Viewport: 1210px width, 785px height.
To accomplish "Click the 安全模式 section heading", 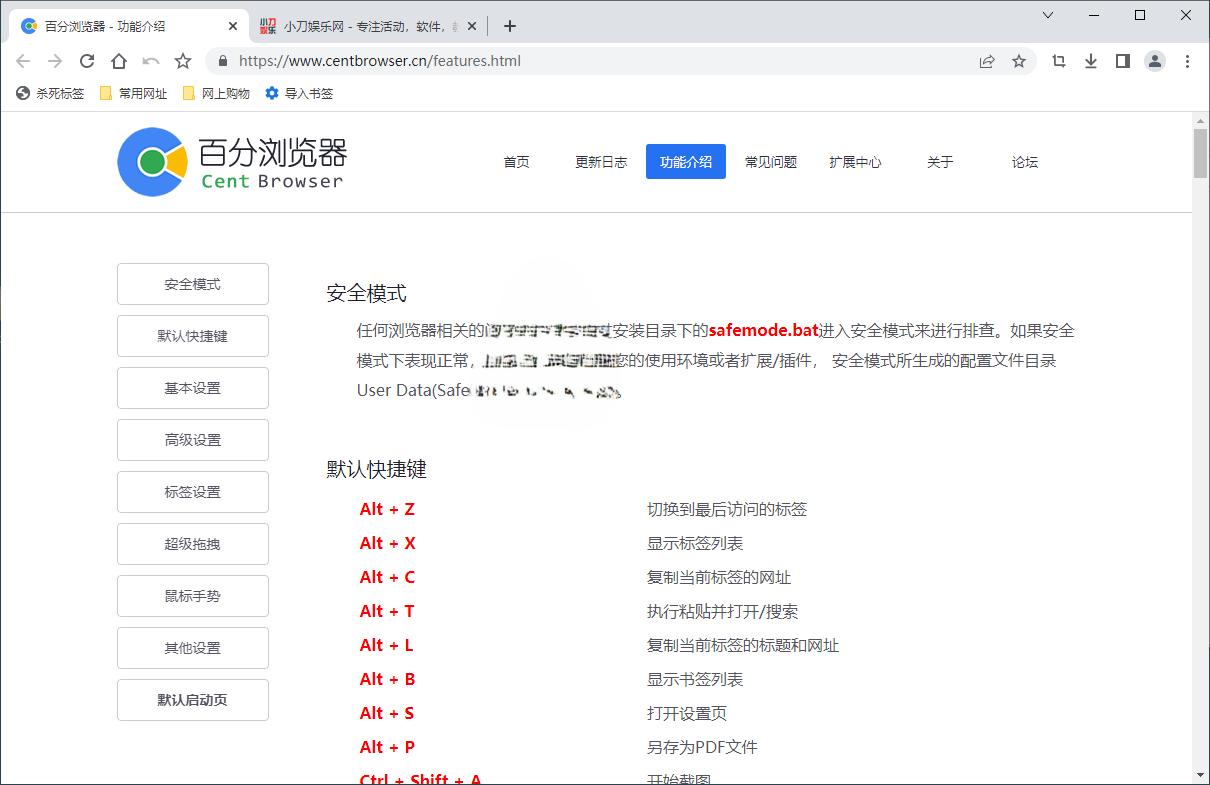I will pos(367,293).
